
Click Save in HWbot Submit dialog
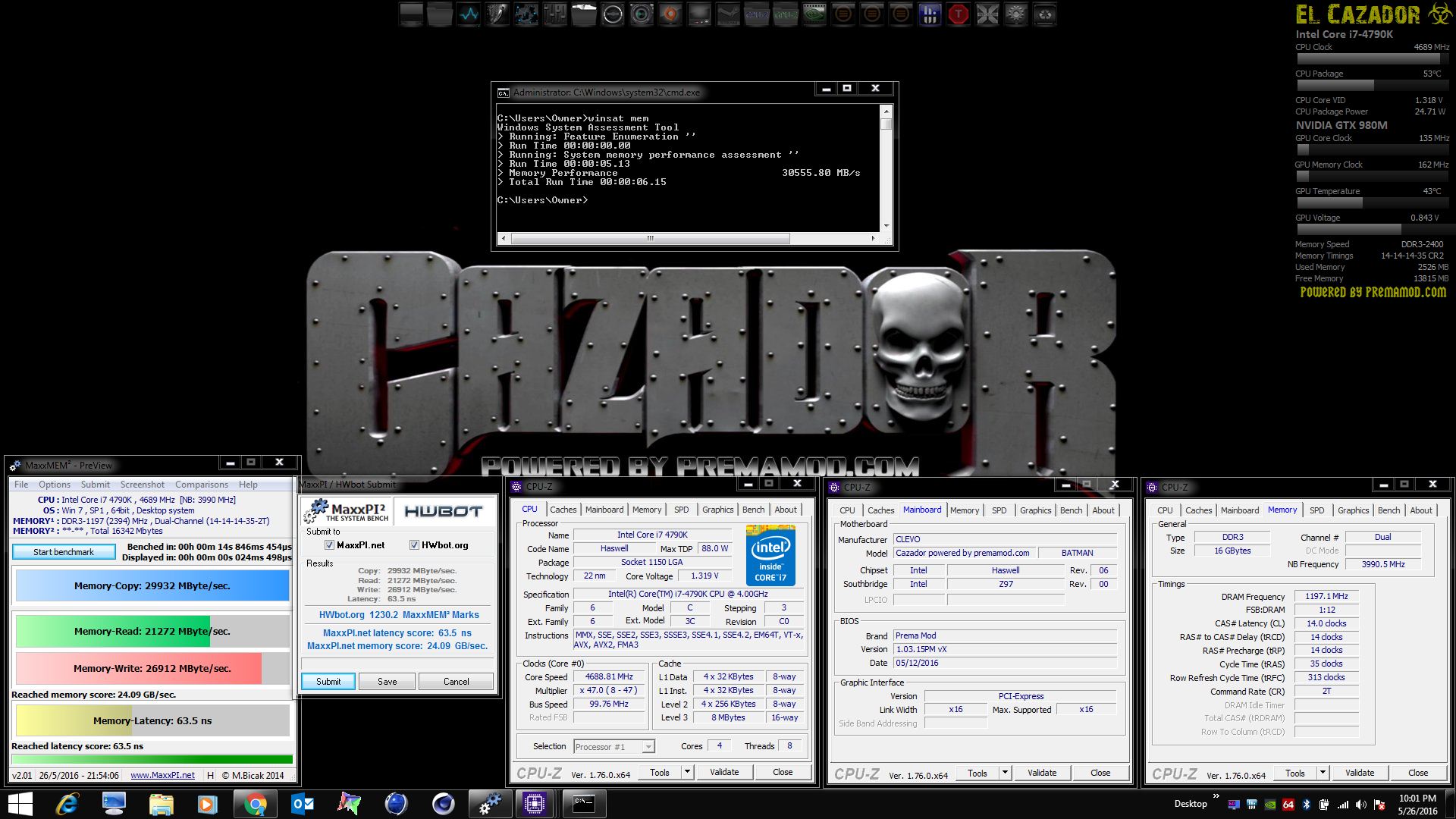pyautogui.click(x=388, y=682)
